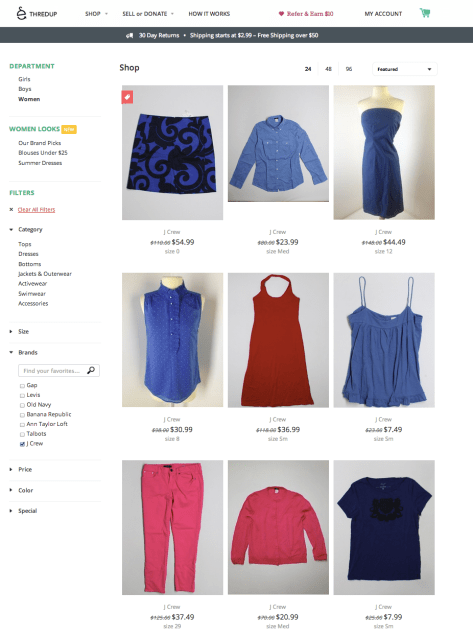Uncheck the J Crew brand checkbox
Screen dimensions: 473x639
point(22,444)
